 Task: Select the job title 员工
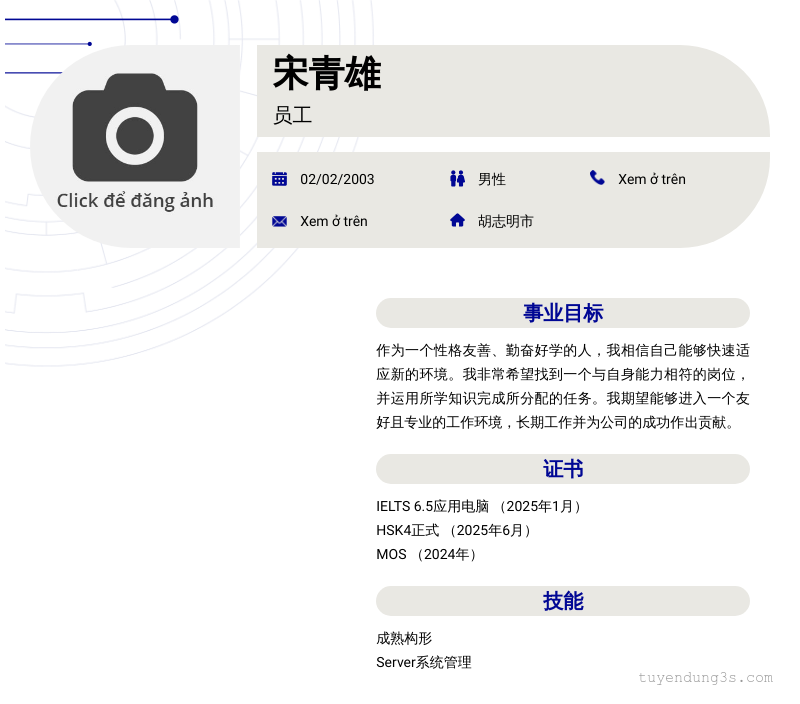tap(292, 115)
